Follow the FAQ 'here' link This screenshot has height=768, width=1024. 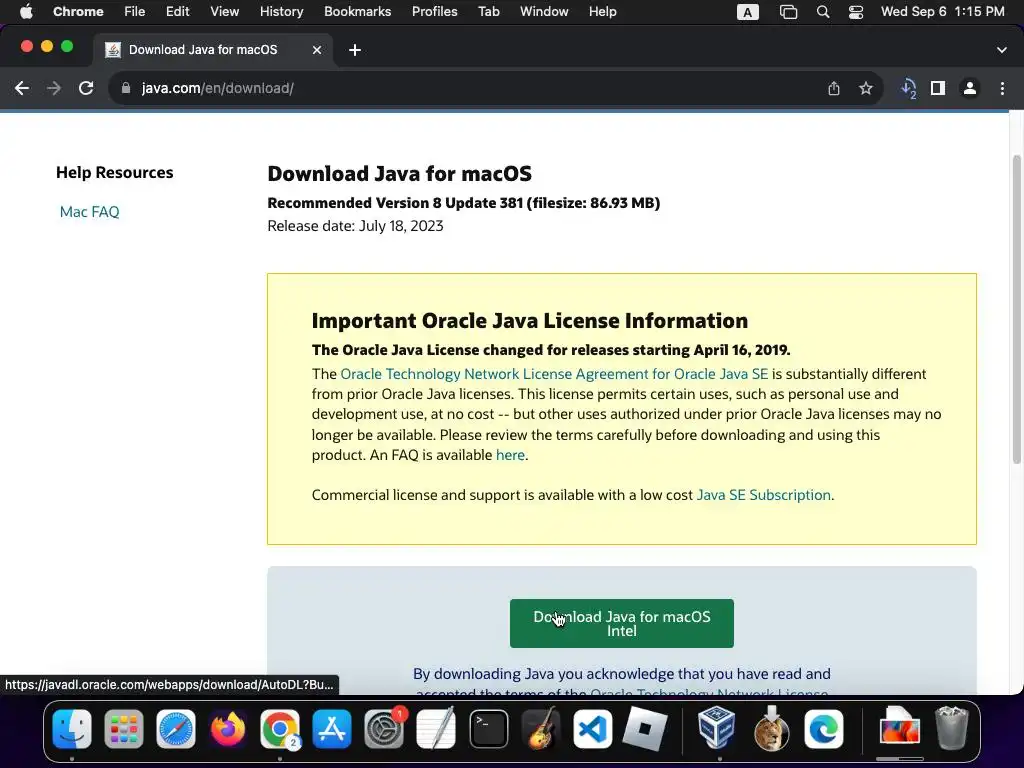tap(510, 455)
